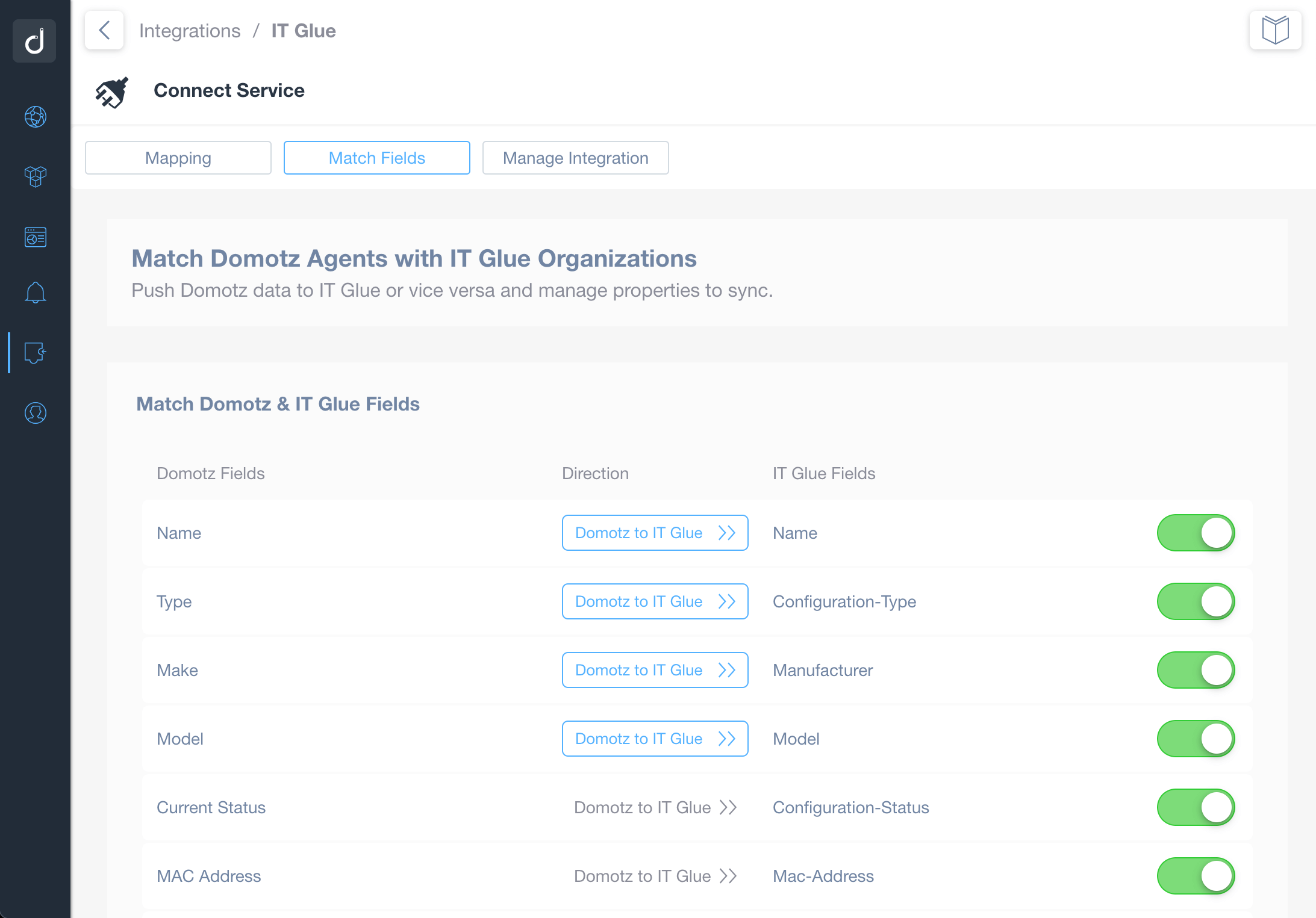
Task: Select the integrations puzzle sidebar icon
Action: (x=35, y=353)
